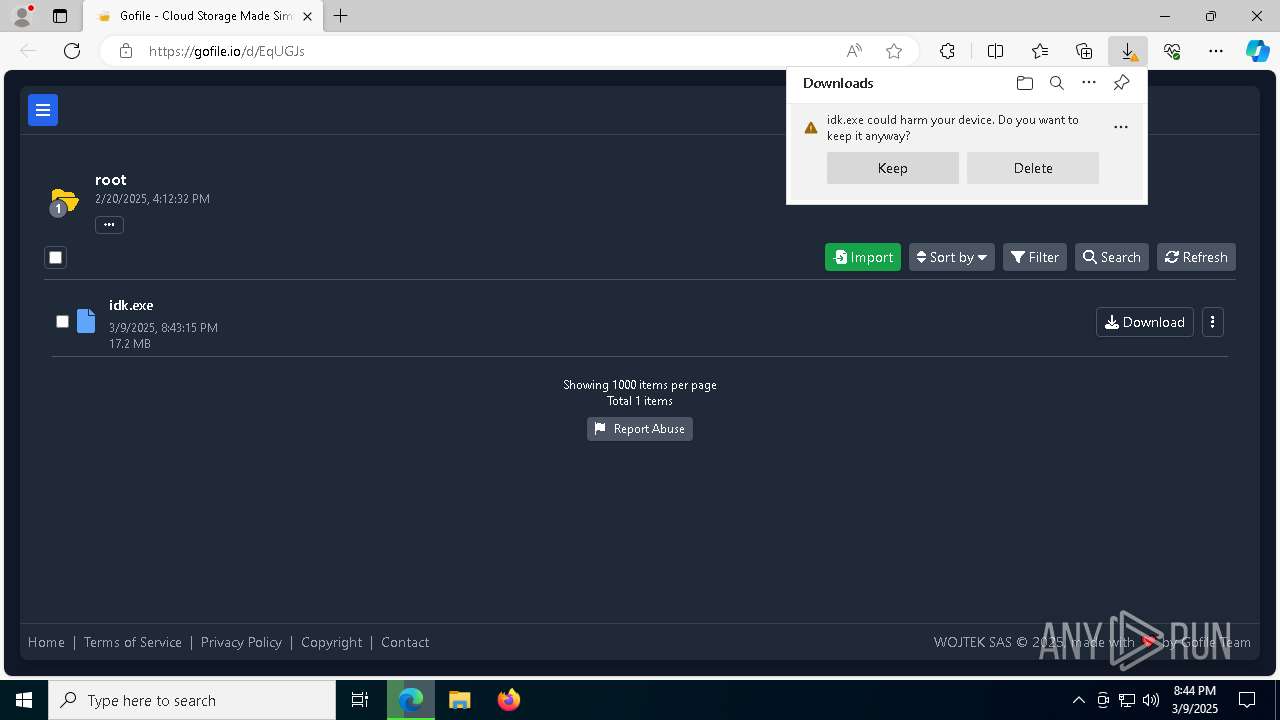Download the idk.exe file
Screen dimensions: 1280x720
1145,322
